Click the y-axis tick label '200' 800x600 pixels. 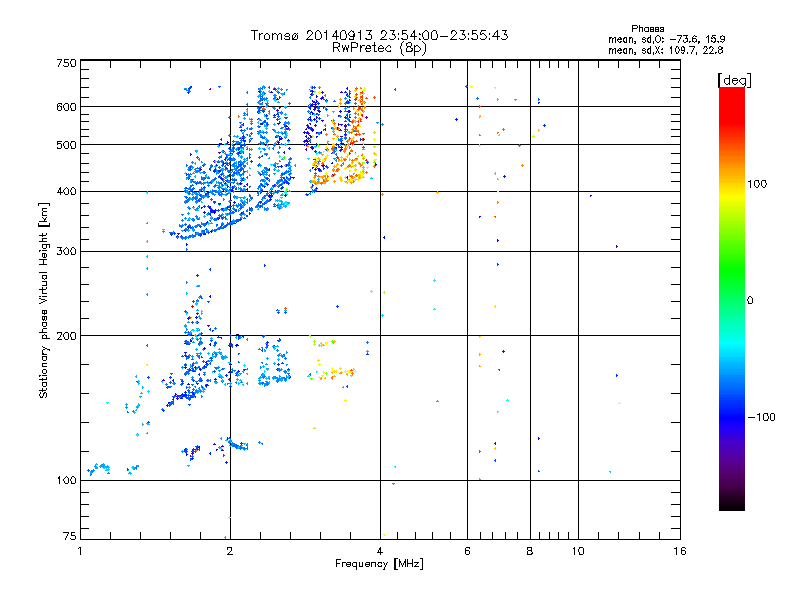click(67, 336)
